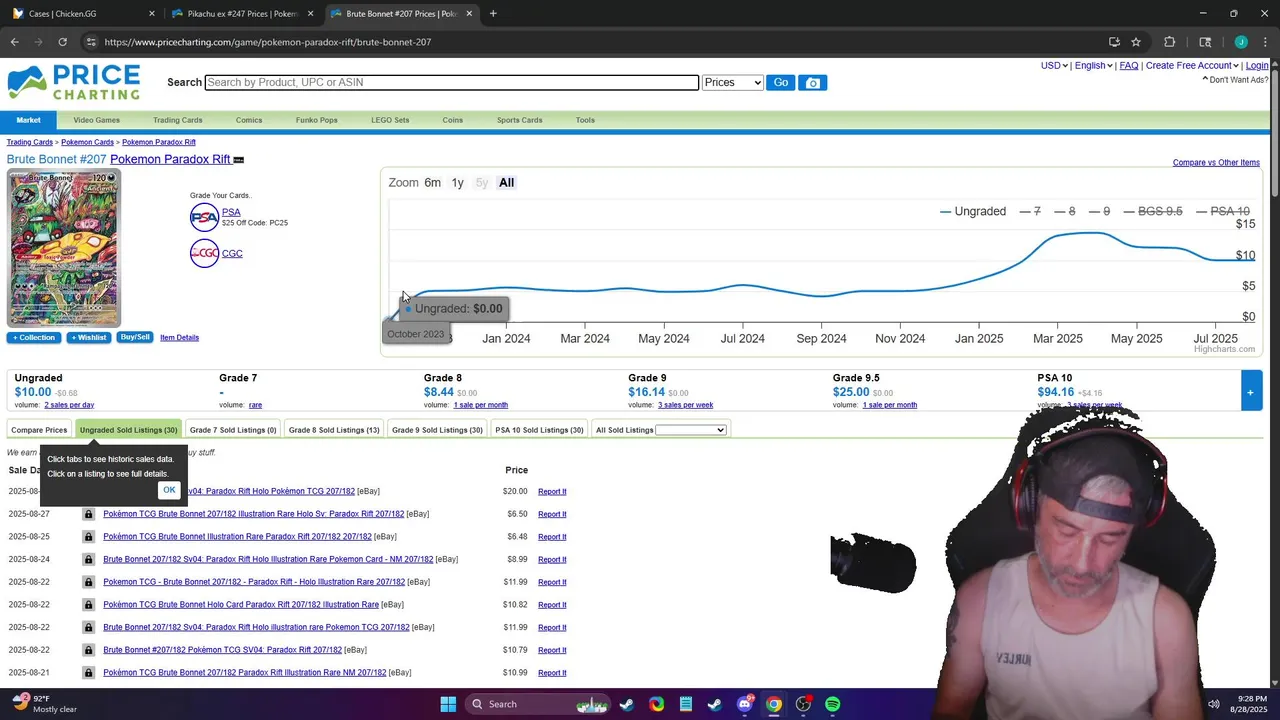
Task: Toggle the grade 8 series in chart legend
Action: (1065, 211)
